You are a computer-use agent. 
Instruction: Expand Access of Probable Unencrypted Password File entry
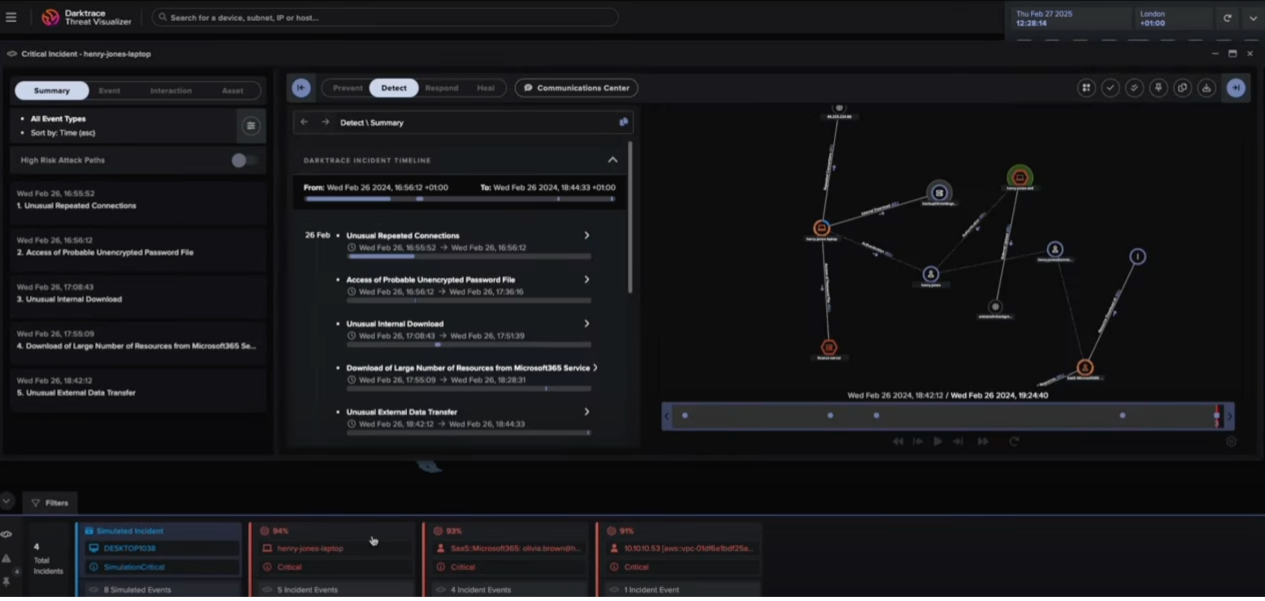[x=587, y=280]
